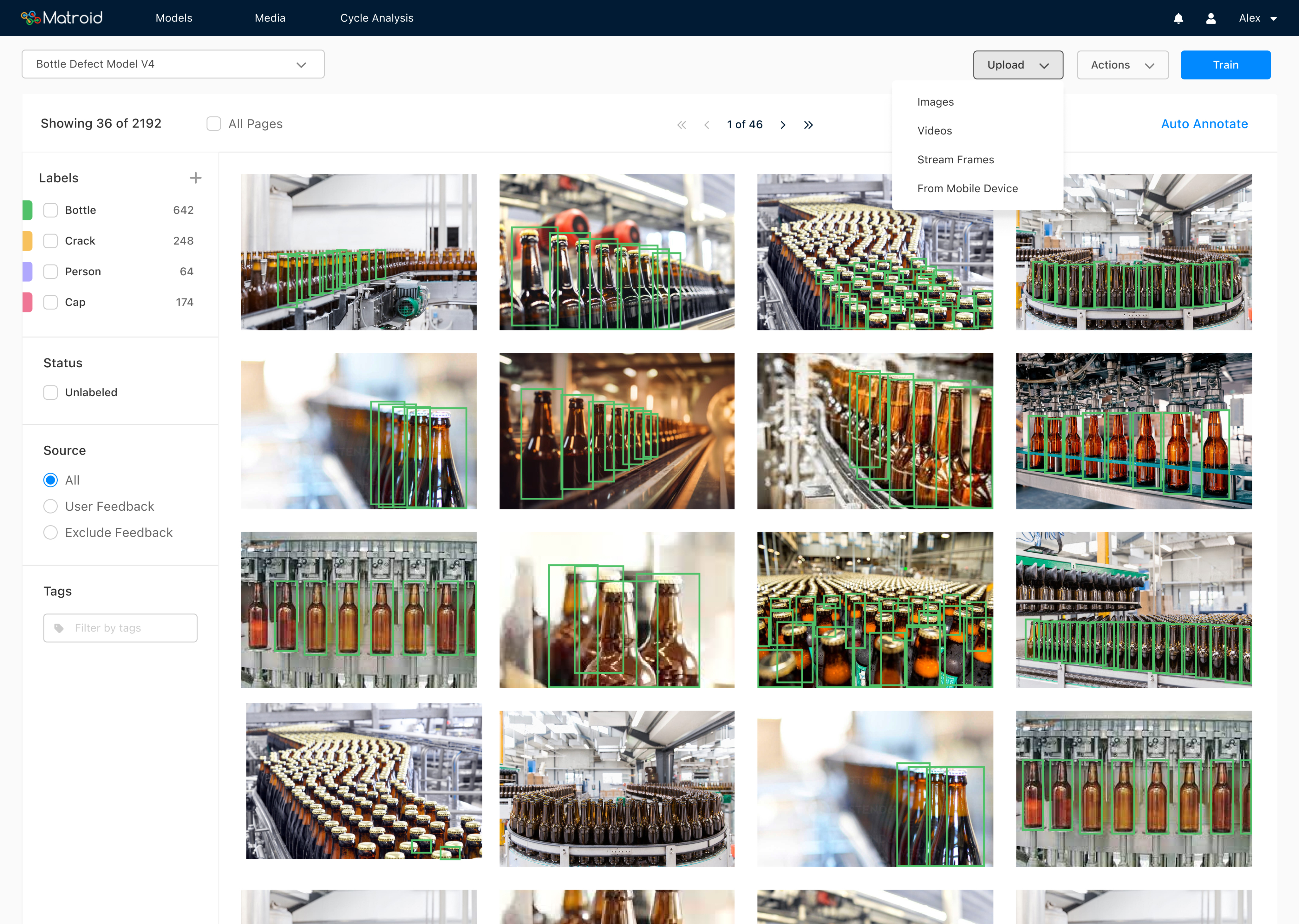Screen dimensions: 1299x924
Task: Click the blue Train button
Action: 1225,65
